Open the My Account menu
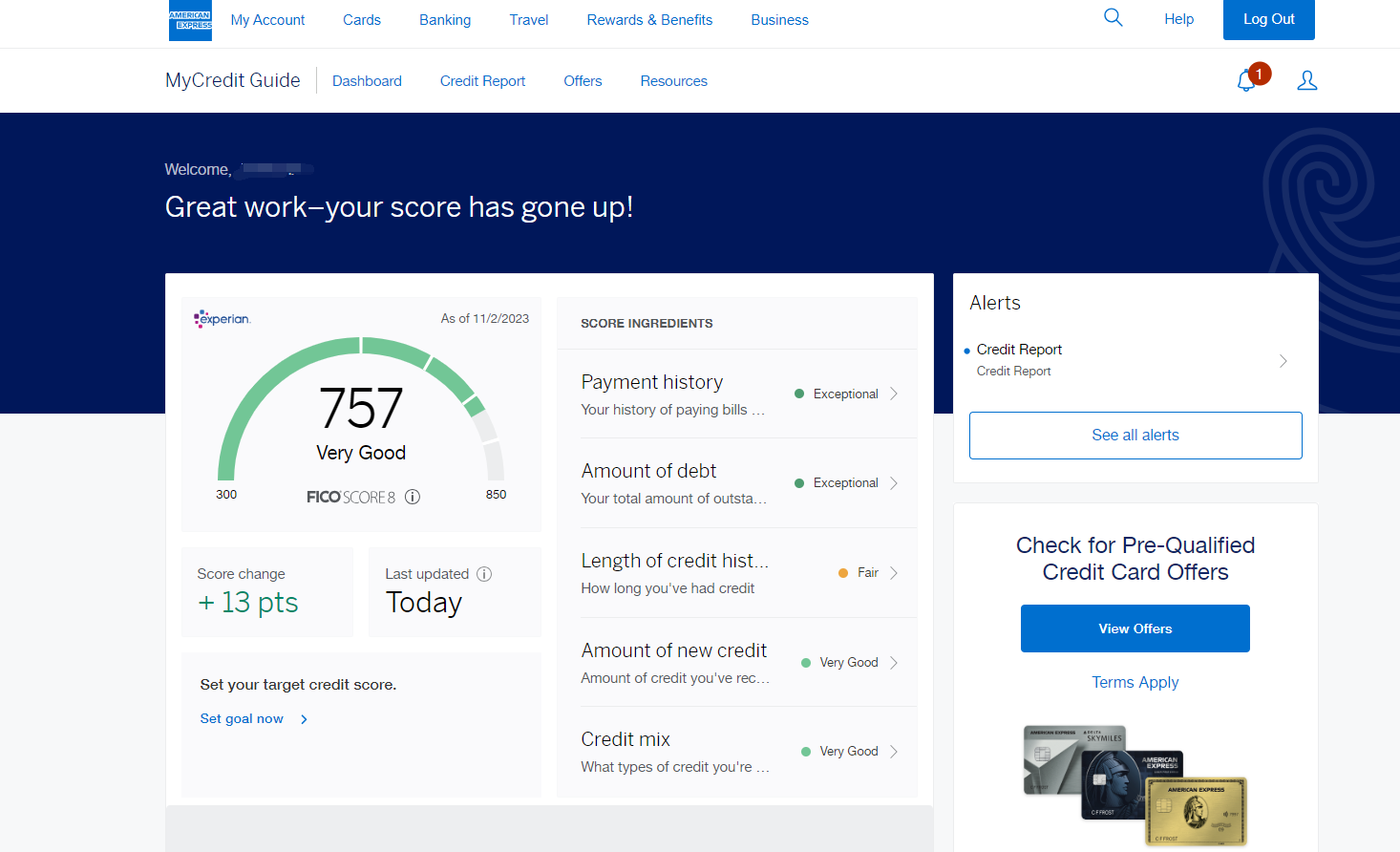This screenshot has height=852, width=1400. click(267, 20)
